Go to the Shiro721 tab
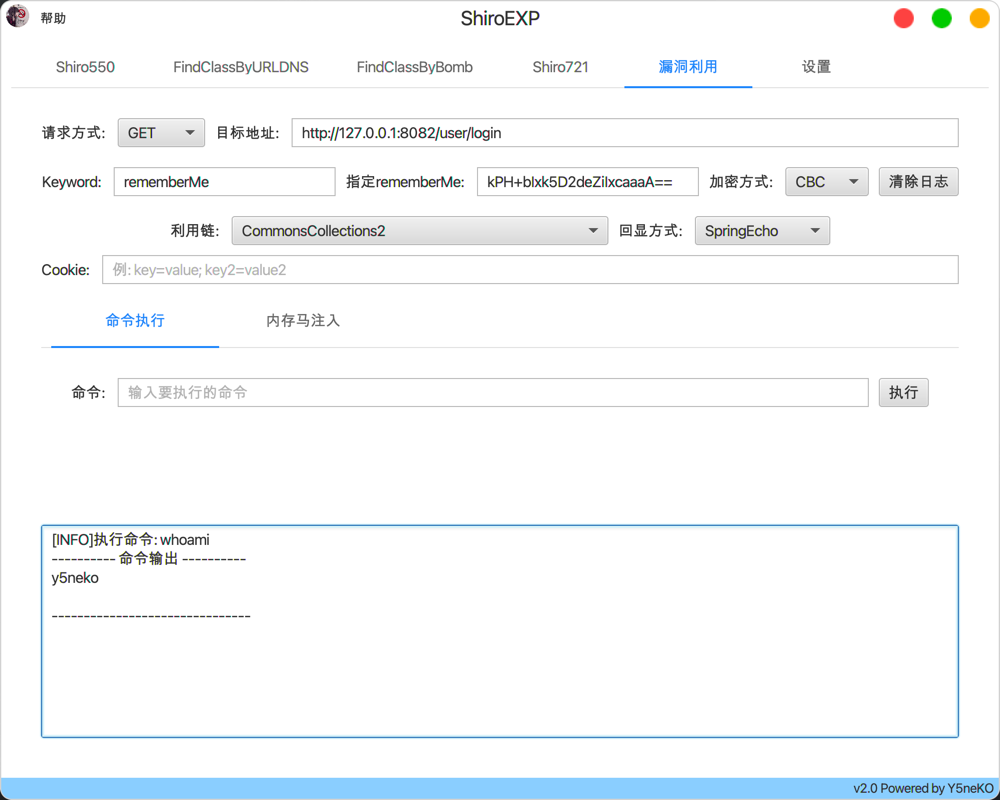The width and height of the screenshot is (1000, 800). [x=561, y=67]
